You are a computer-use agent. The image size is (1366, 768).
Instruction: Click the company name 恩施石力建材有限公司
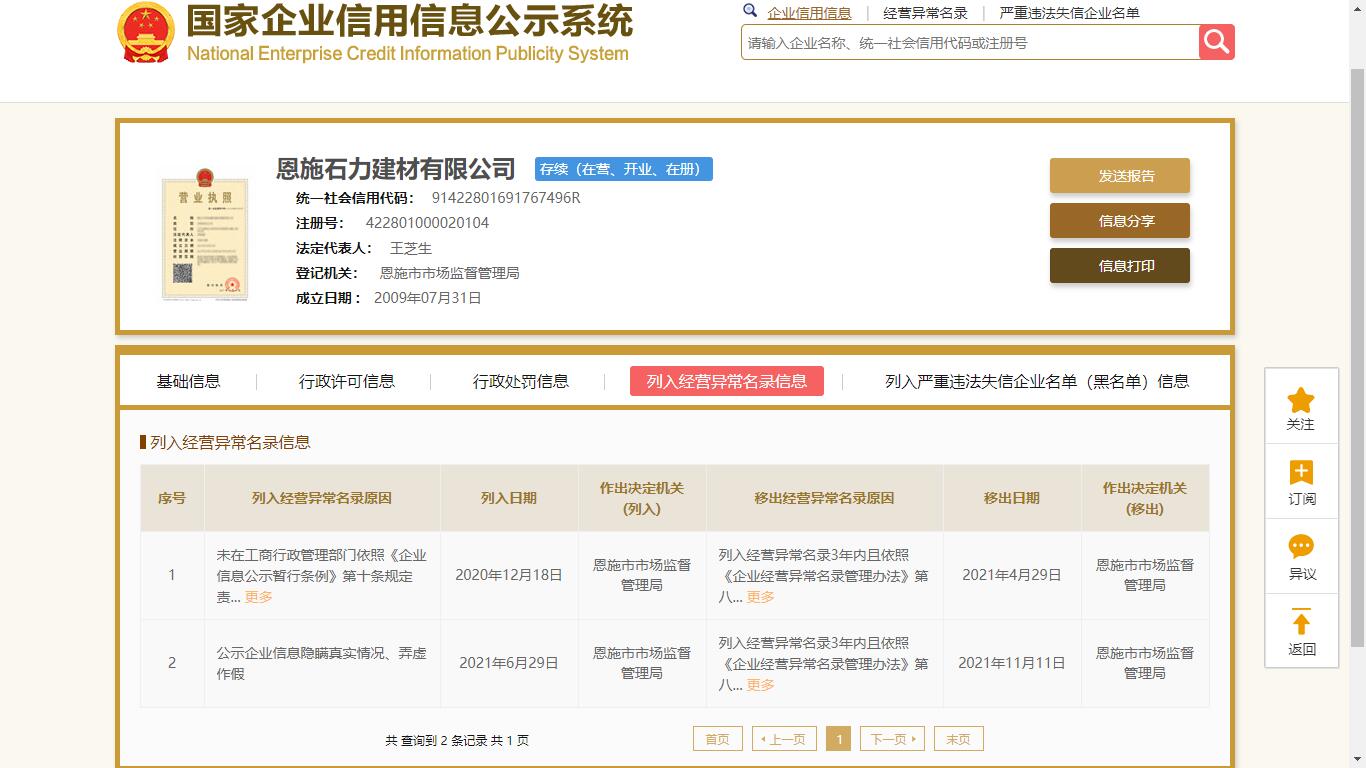click(396, 169)
